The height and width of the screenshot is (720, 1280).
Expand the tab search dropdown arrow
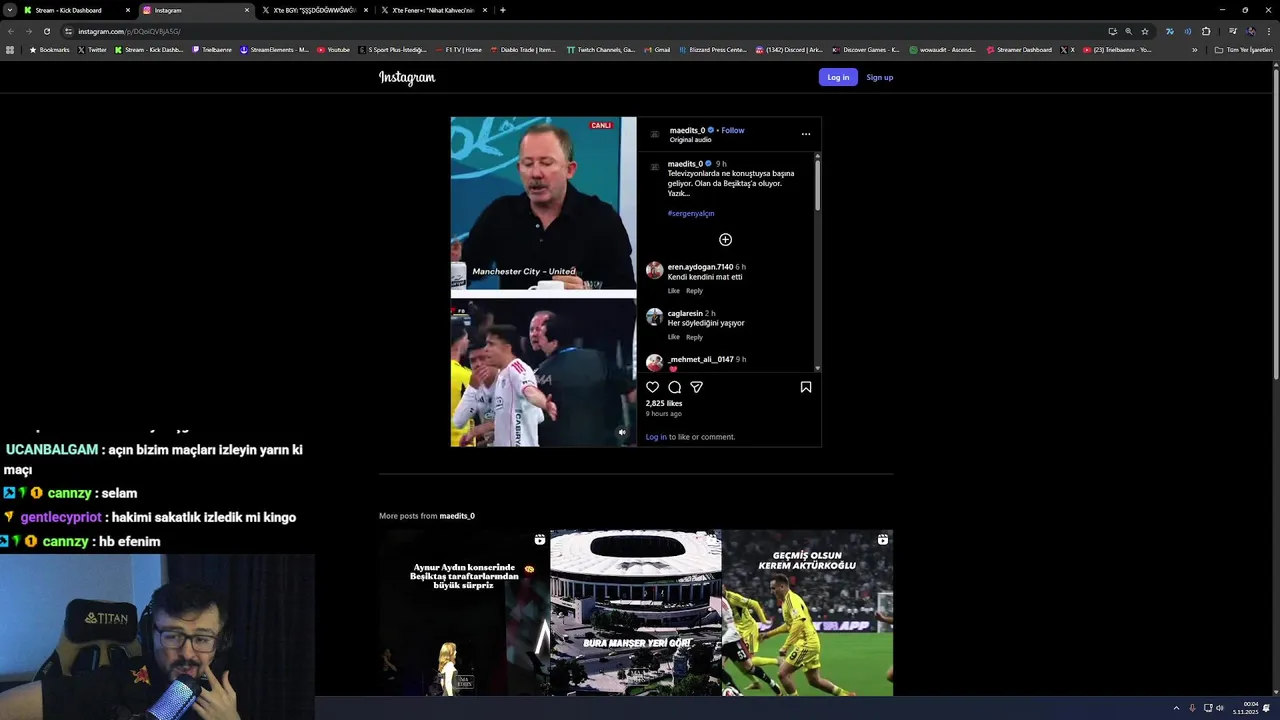(9, 10)
